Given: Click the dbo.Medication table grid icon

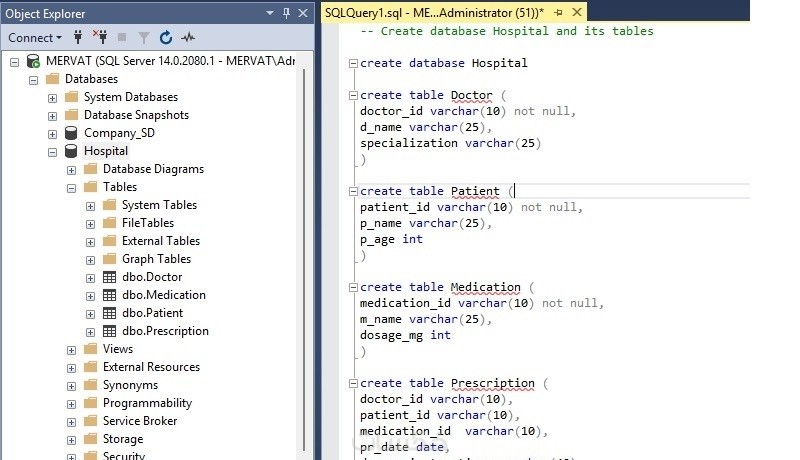Looking at the screenshot, I should coord(110,295).
